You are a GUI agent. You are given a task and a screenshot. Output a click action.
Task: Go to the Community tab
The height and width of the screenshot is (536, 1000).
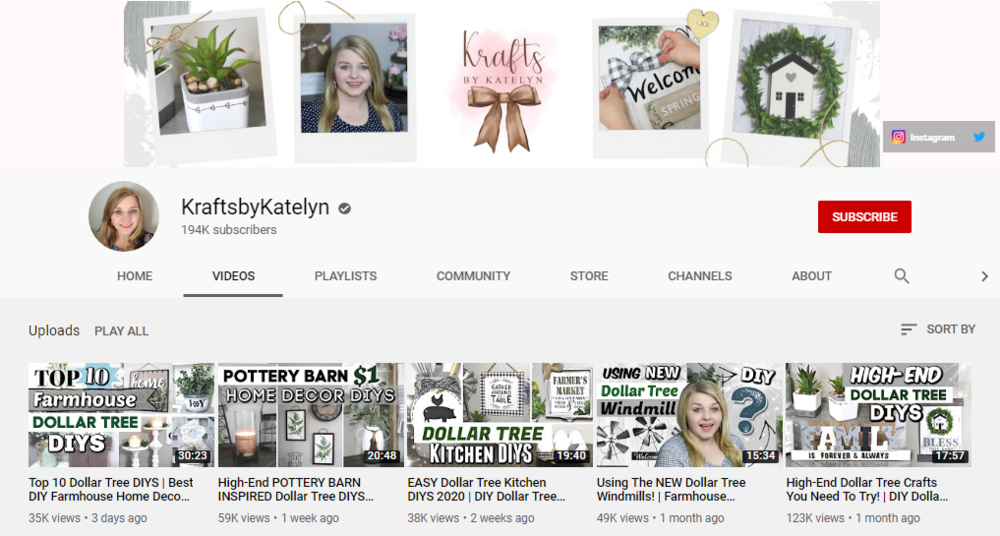click(x=473, y=276)
